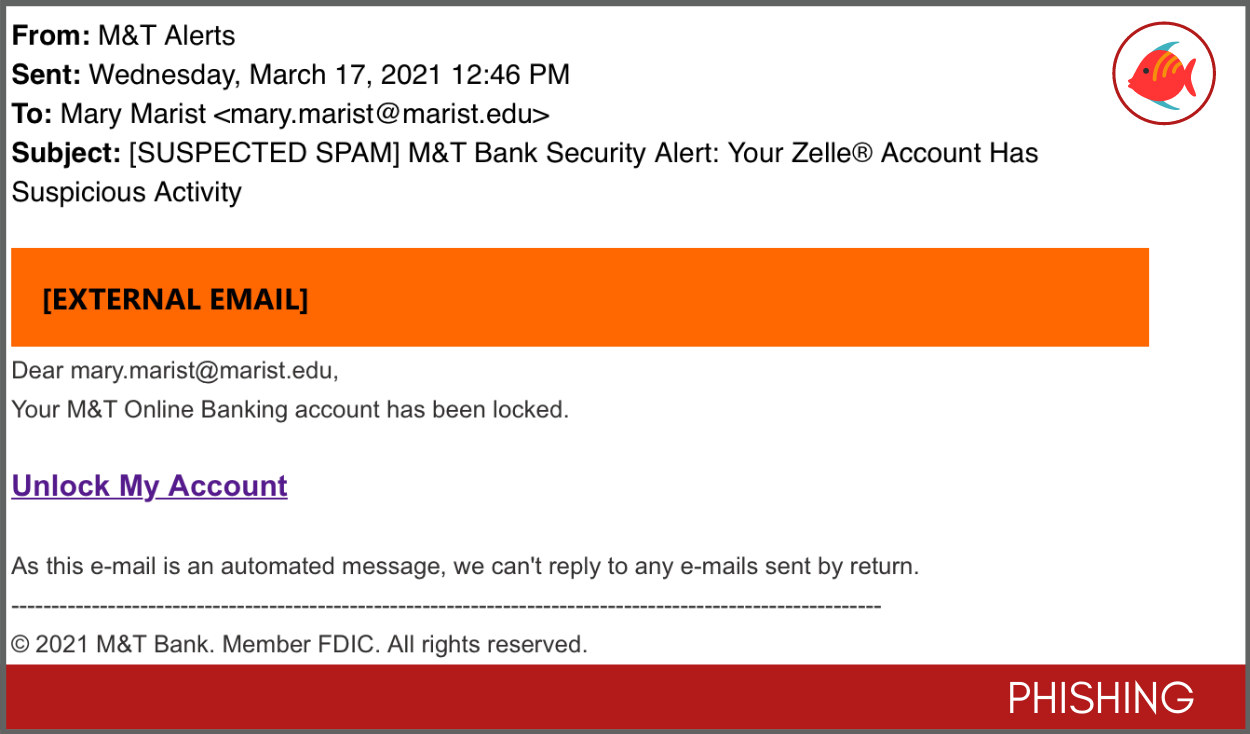Click the Sent: label

(47, 75)
